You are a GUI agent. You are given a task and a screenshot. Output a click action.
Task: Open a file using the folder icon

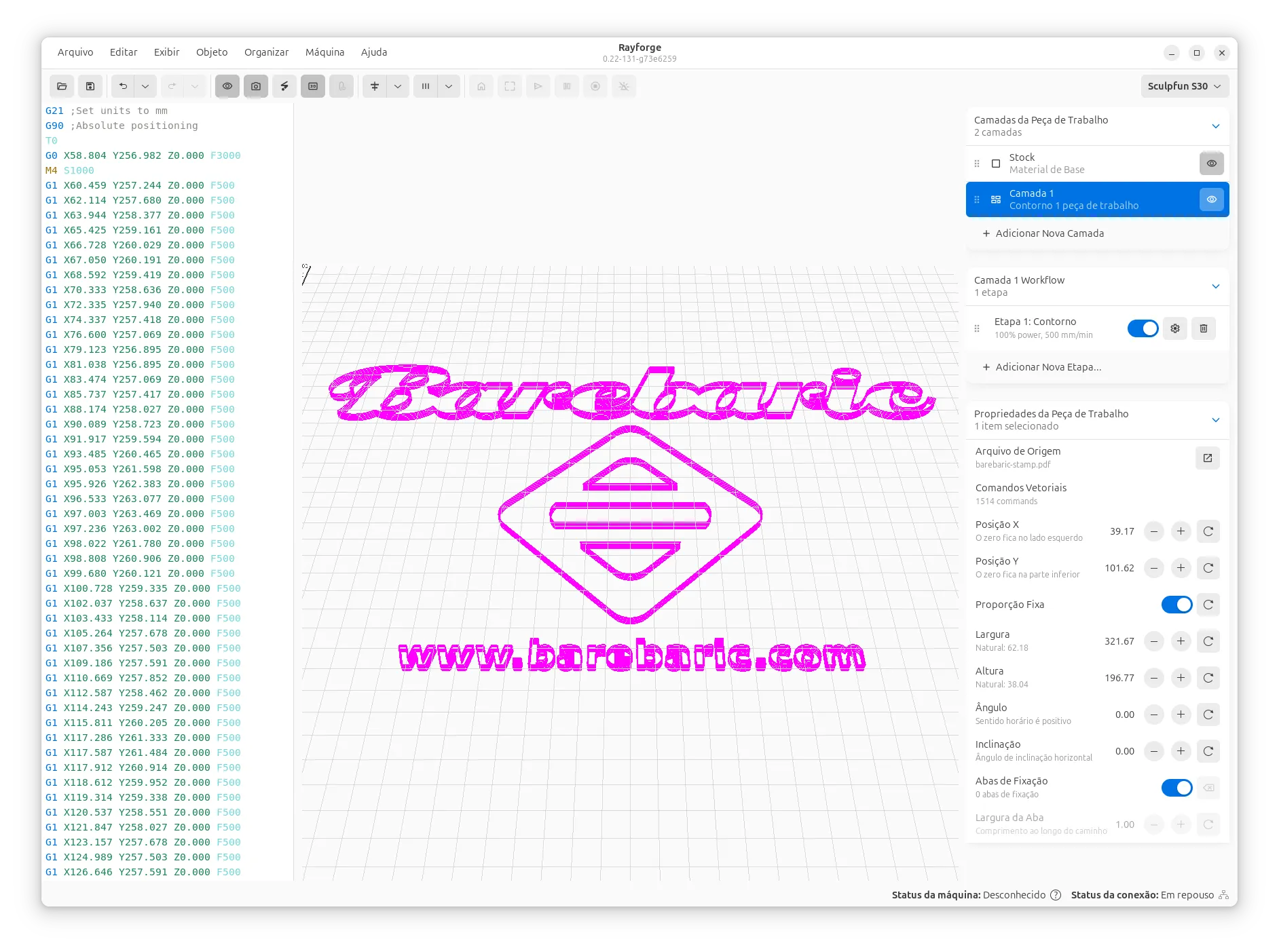(x=62, y=86)
